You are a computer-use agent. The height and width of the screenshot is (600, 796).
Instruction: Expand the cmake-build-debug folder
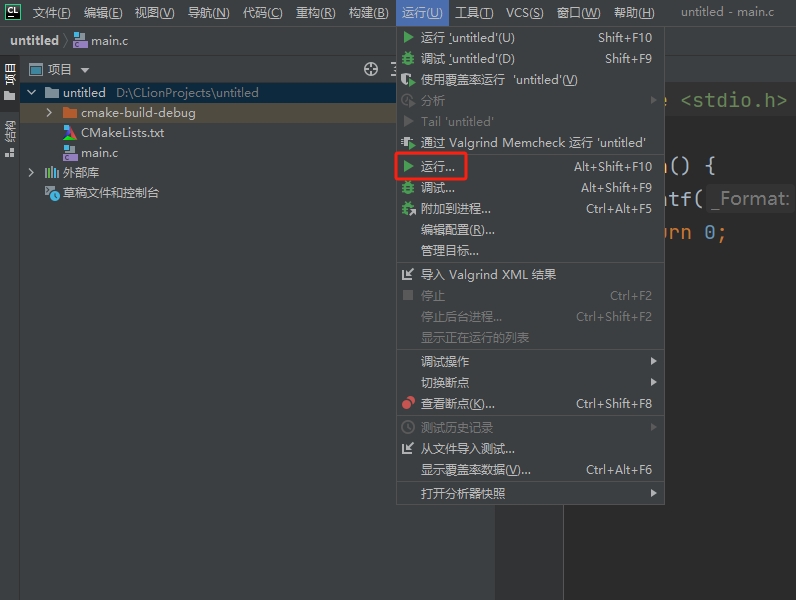(49, 113)
